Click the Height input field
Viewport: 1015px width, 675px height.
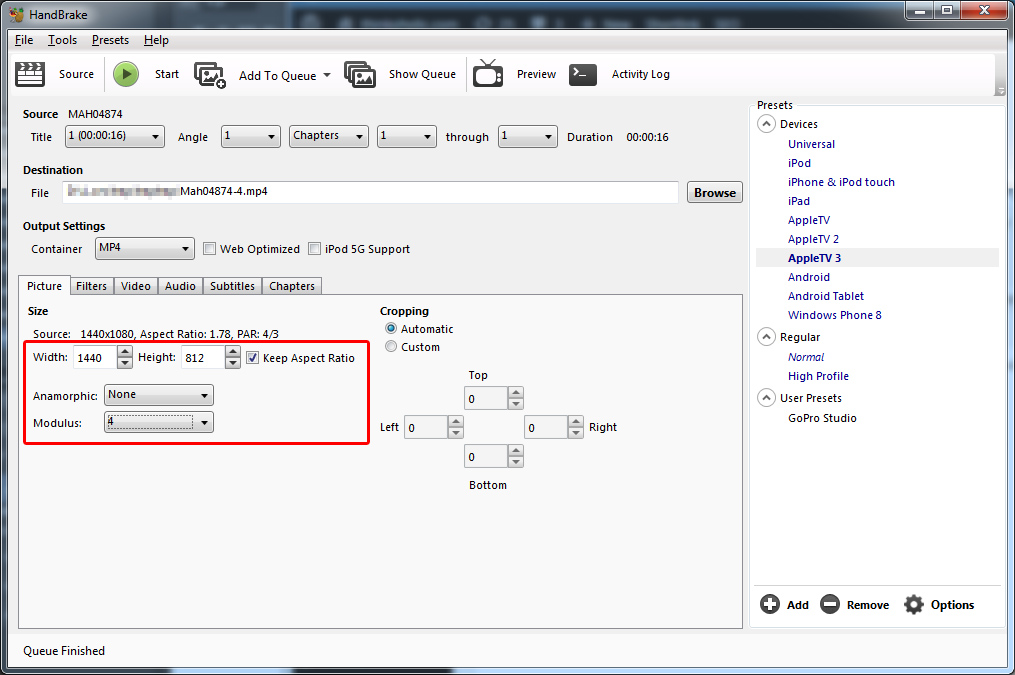[203, 357]
